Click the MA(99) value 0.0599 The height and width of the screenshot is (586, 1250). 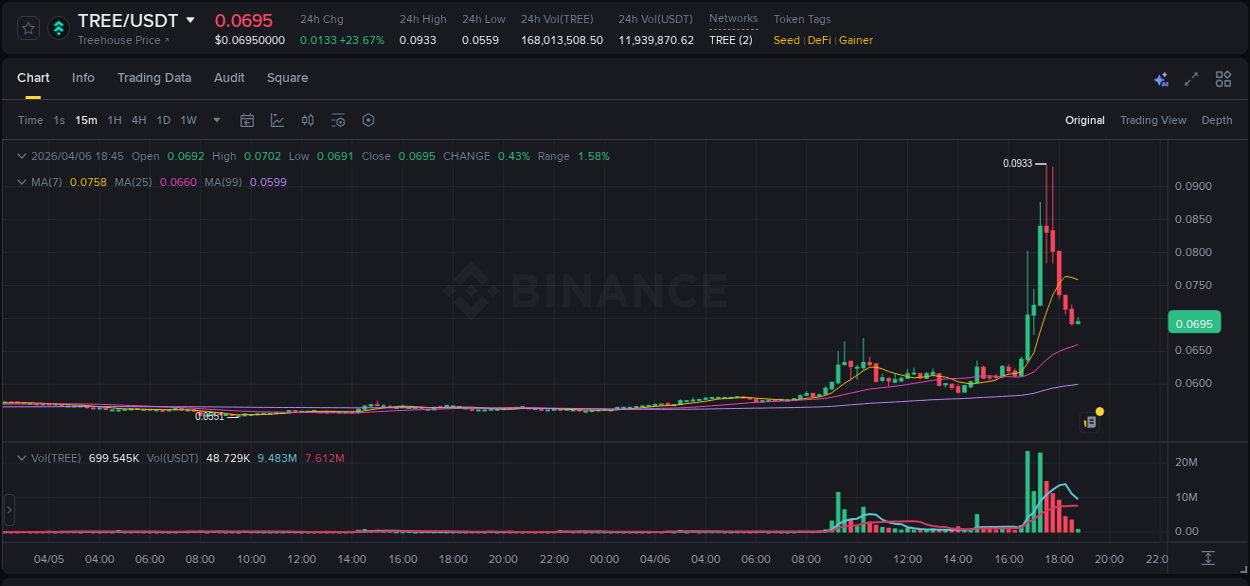(x=268, y=182)
